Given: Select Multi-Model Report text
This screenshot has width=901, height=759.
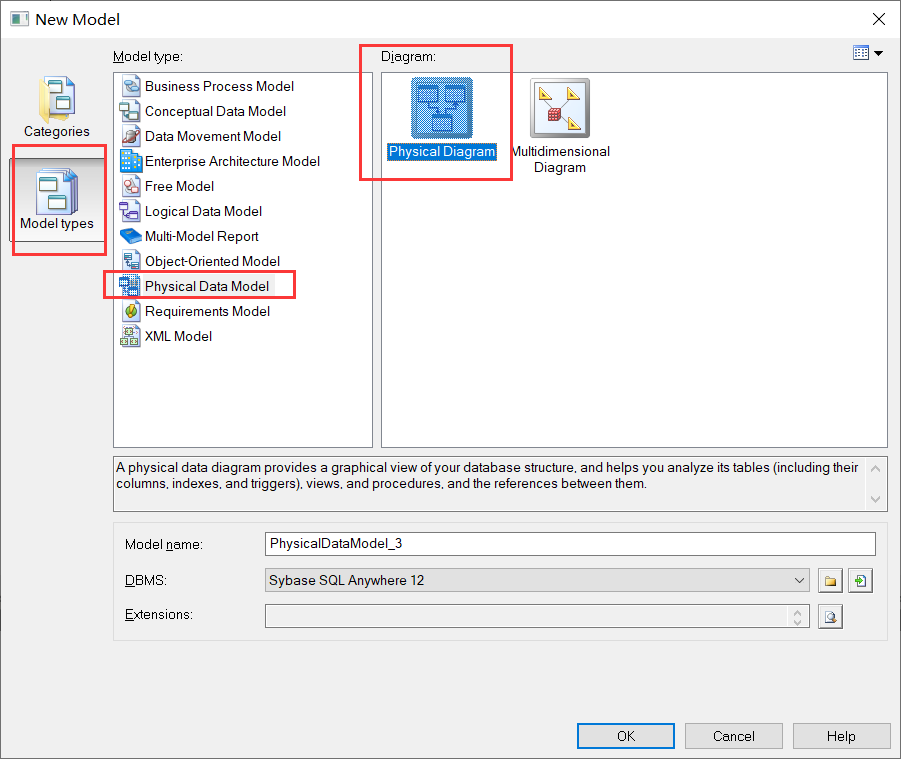Looking at the screenshot, I should 202,236.
